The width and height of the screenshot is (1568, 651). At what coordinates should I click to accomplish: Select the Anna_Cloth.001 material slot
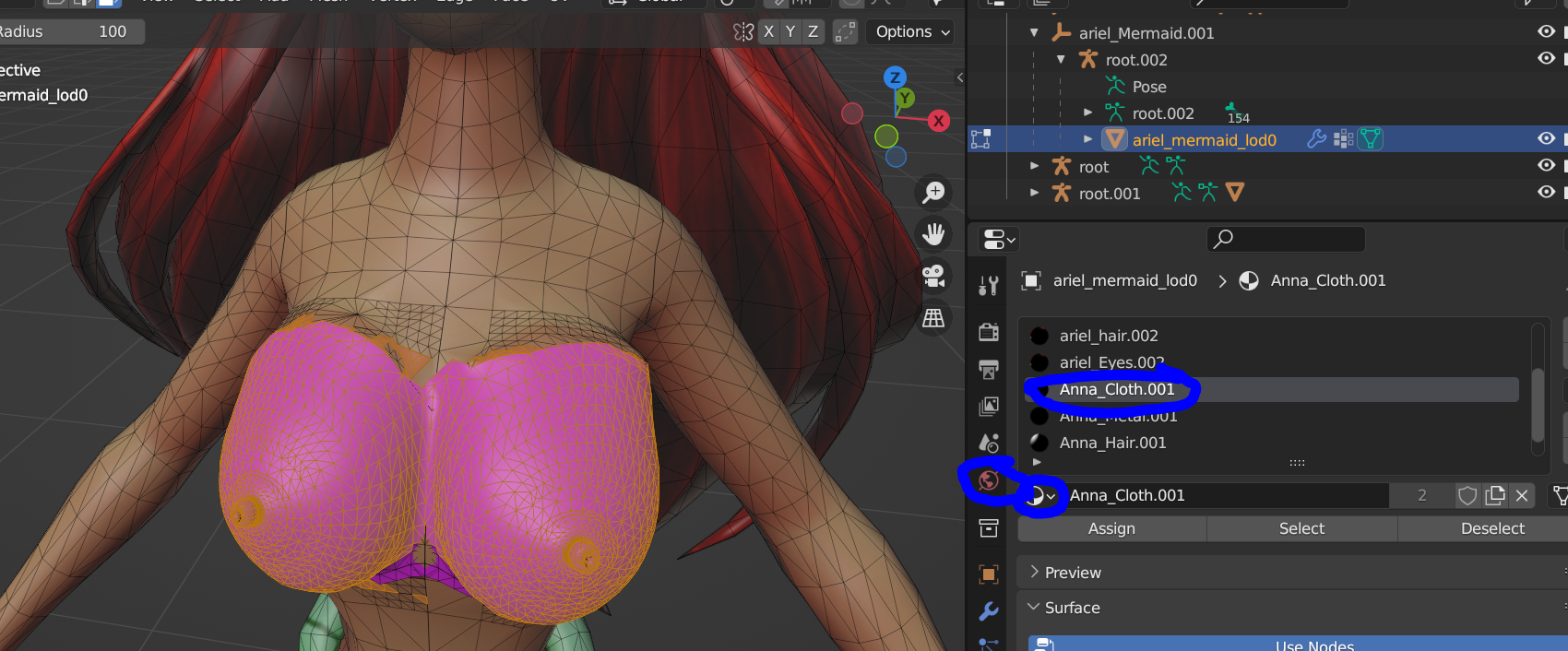1273,389
